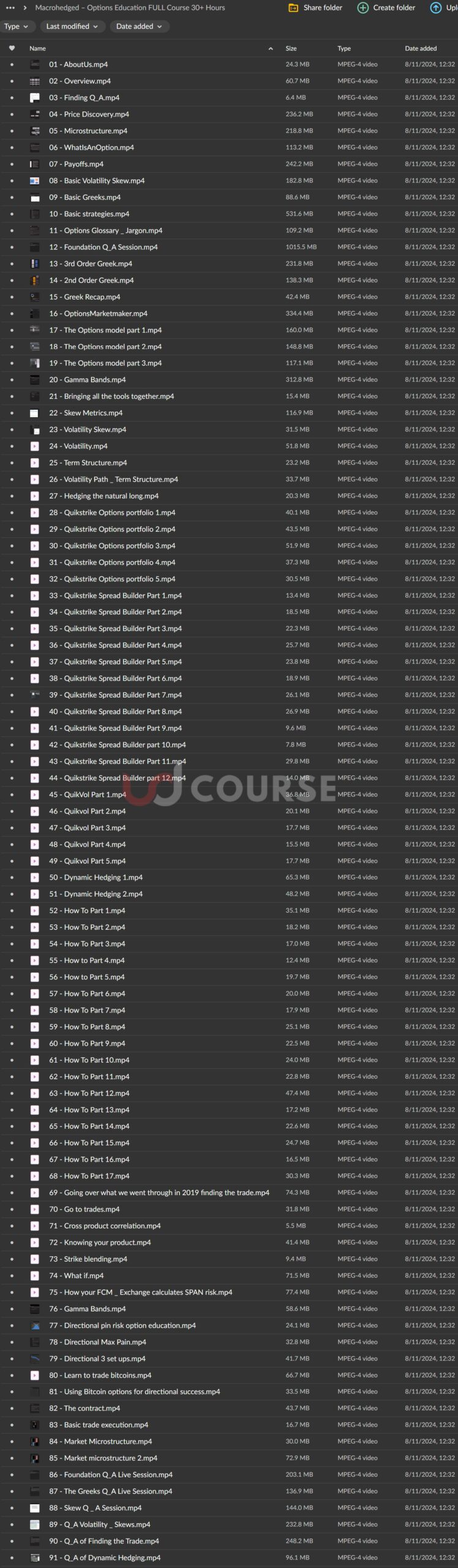Open the three-dot breadcrumb menu
This screenshot has width=458, height=1568.
pyautogui.click(x=10, y=8)
